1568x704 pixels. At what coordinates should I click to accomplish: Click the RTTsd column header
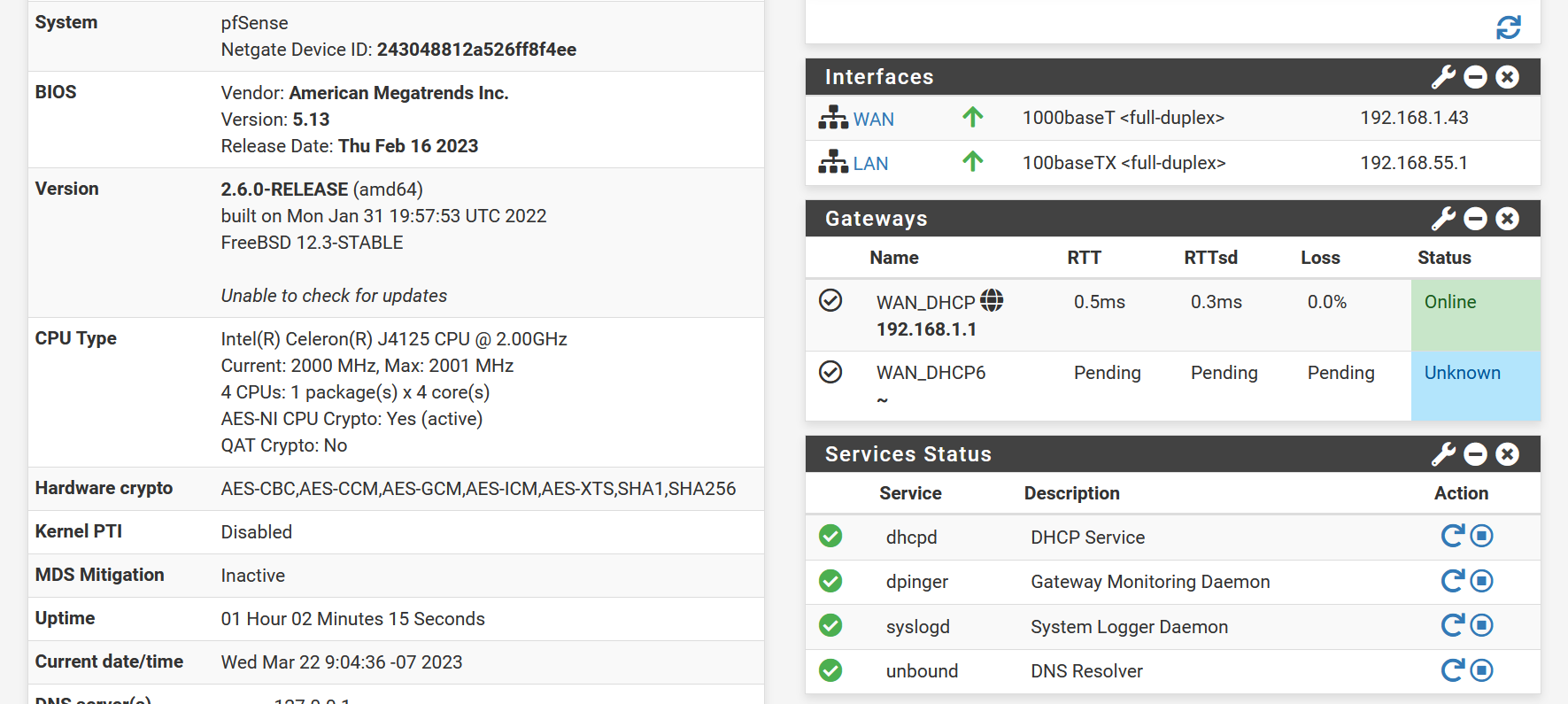(x=1210, y=258)
